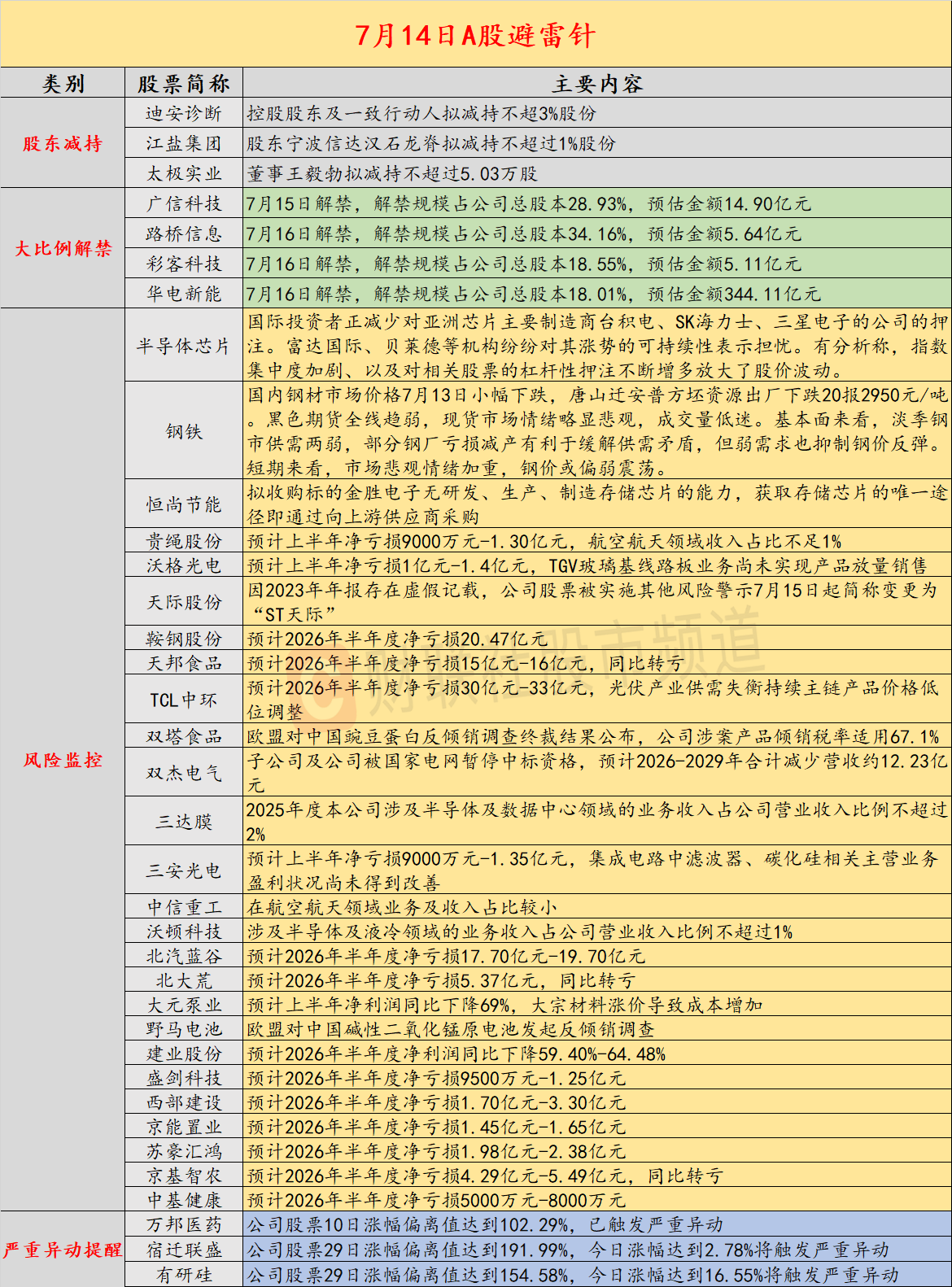
Task: Click the '股票简称' column header
Action: [x=184, y=84]
